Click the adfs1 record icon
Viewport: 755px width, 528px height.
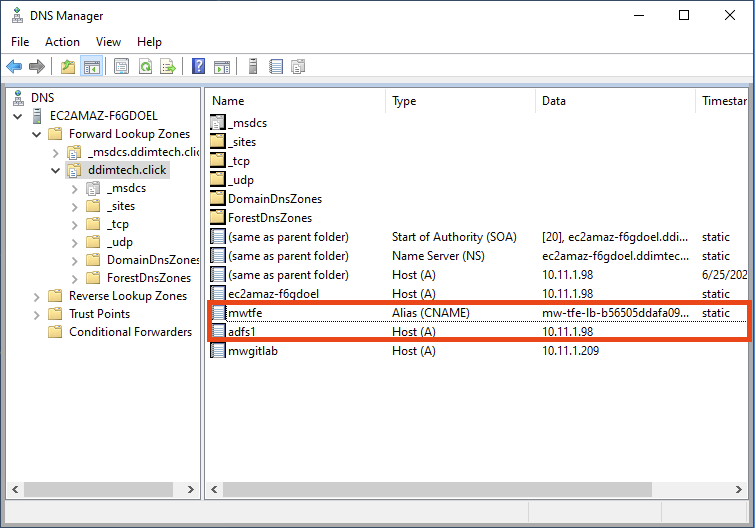click(x=219, y=332)
